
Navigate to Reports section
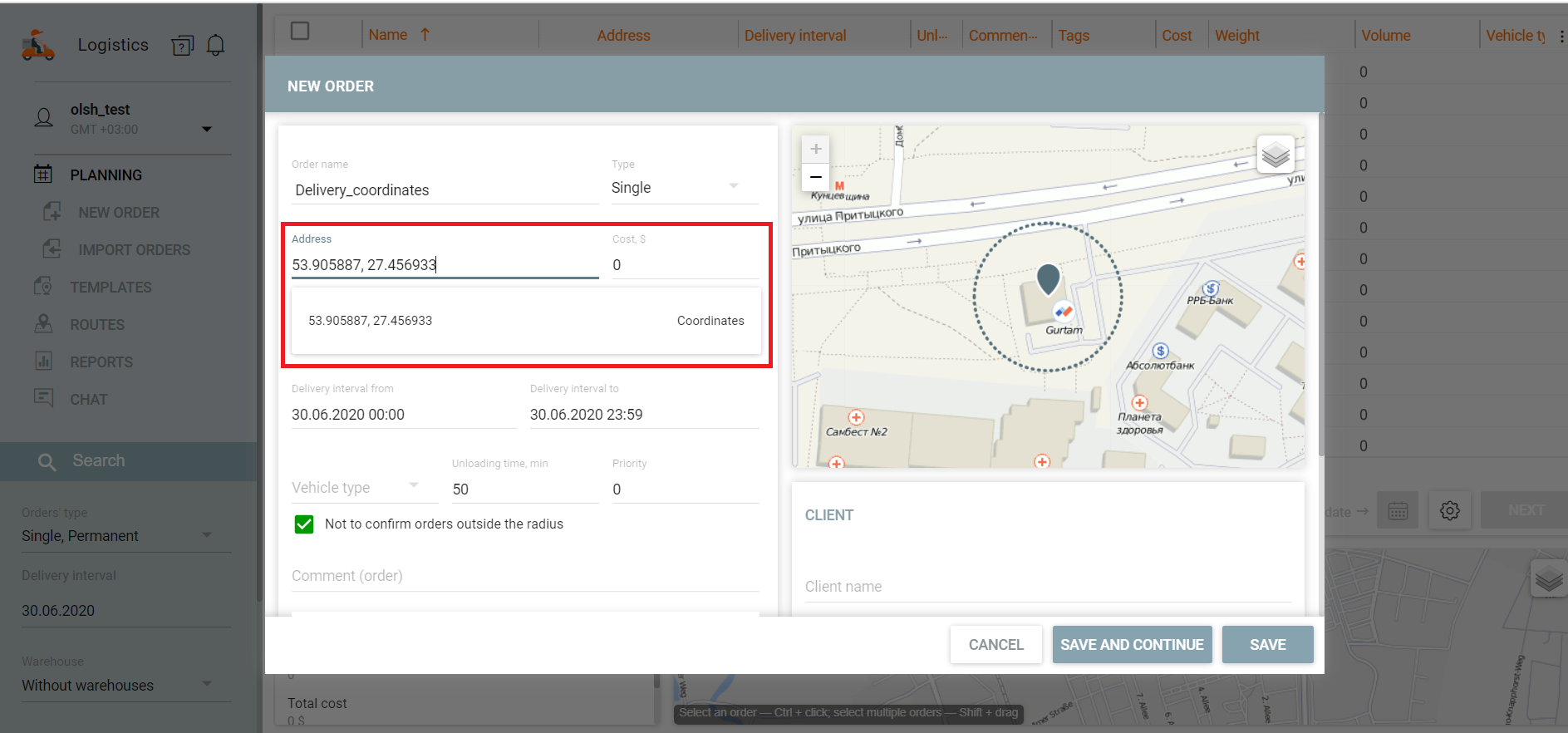[x=101, y=362]
